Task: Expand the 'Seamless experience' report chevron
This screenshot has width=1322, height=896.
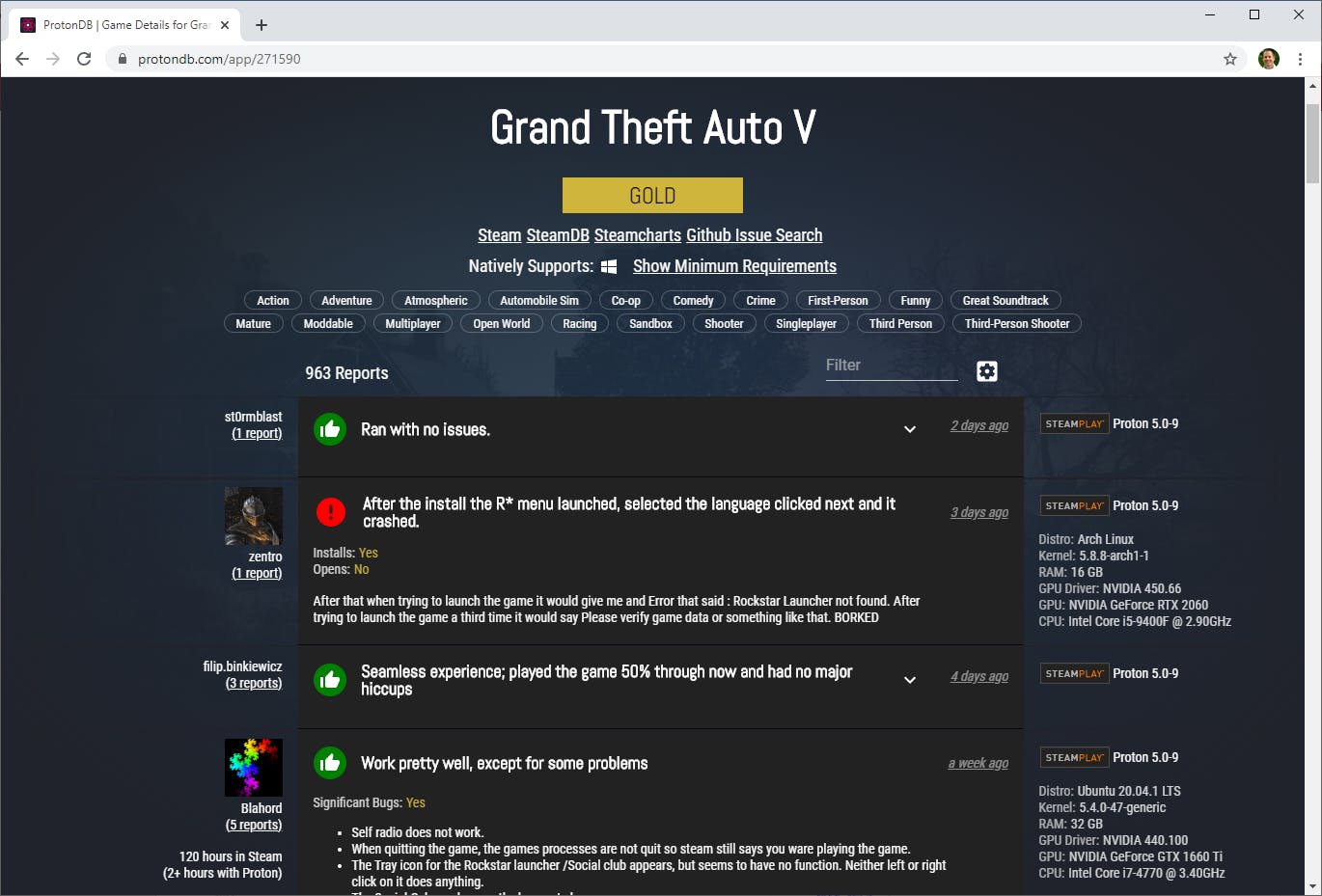Action: tap(909, 680)
